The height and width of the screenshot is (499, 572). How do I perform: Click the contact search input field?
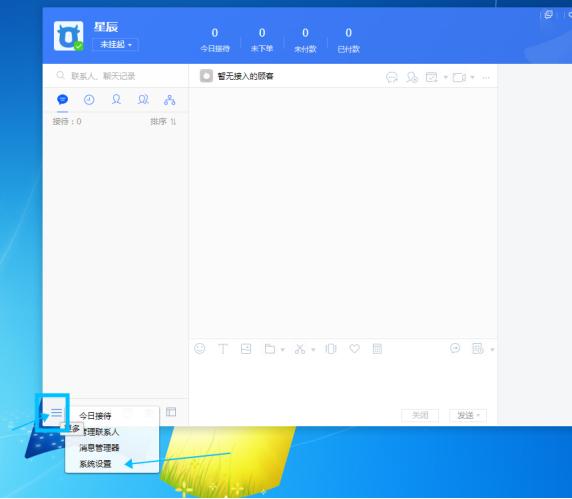click(116, 76)
